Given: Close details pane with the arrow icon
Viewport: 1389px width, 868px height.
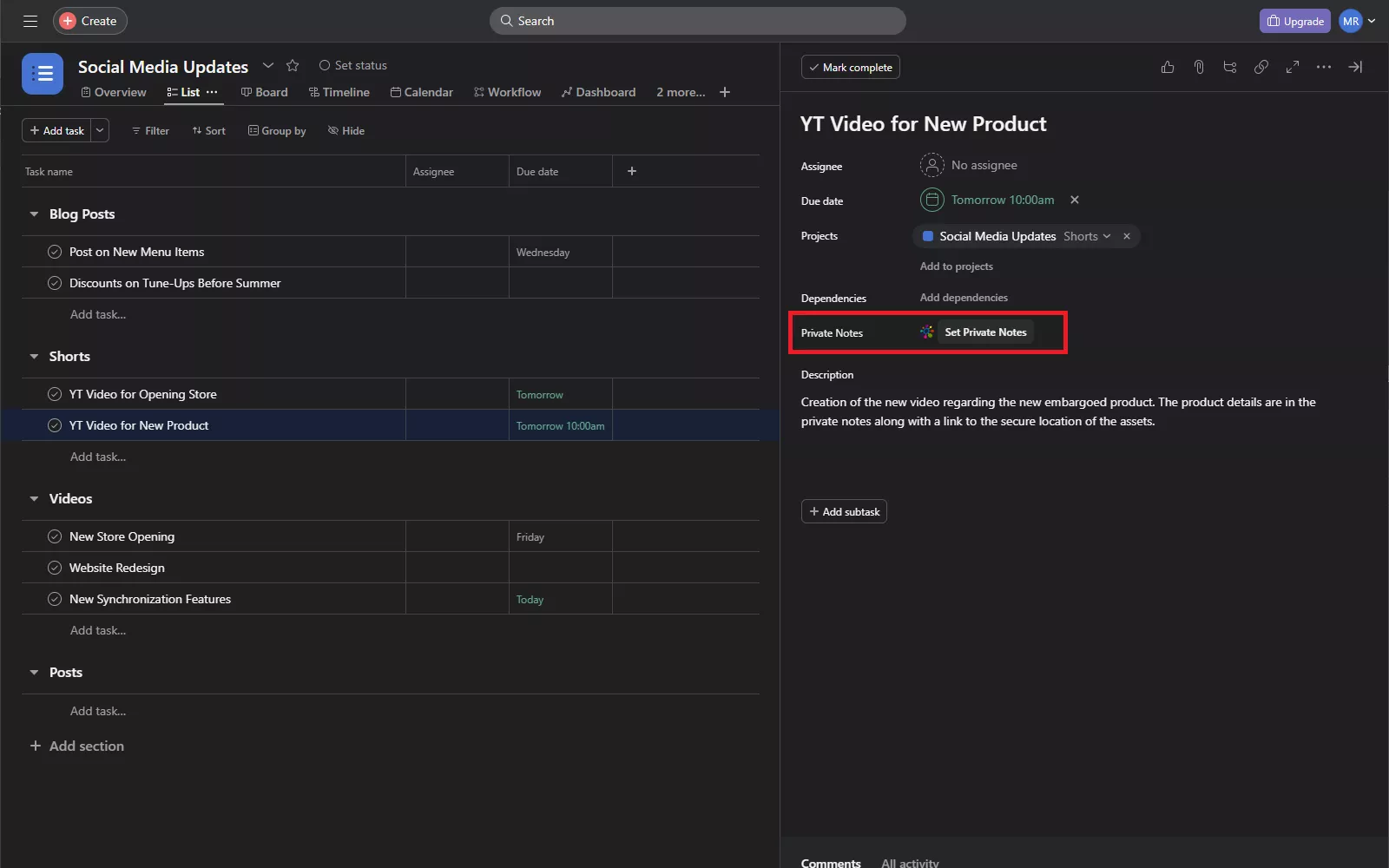Looking at the screenshot, I should (1355, 67).
